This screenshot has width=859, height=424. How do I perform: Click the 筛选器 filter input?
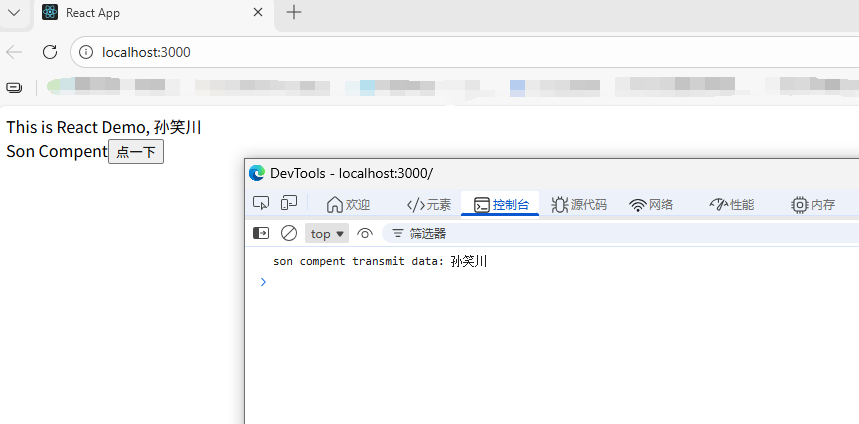tap(621, 234)
